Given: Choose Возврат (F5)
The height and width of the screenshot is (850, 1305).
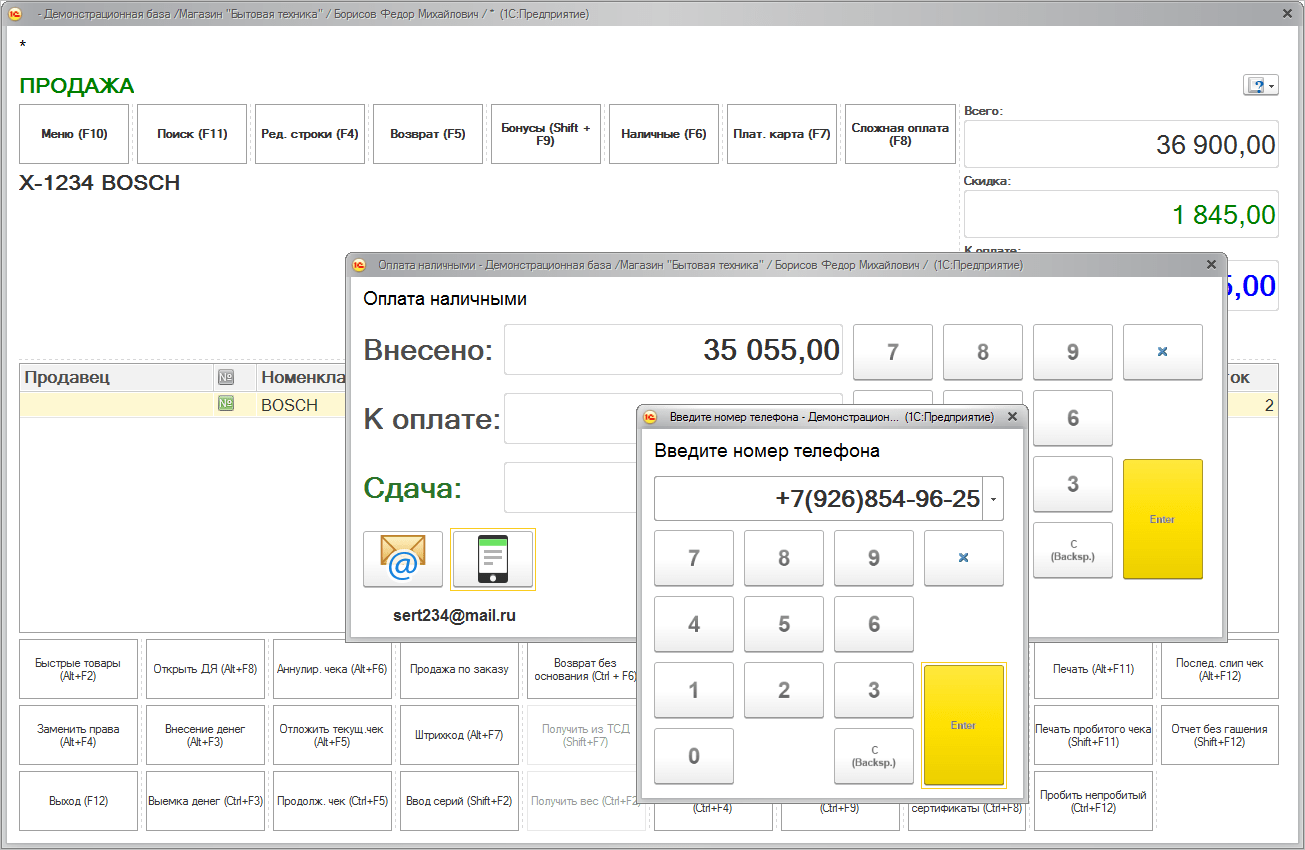Looking at the screenshot, I should click(x=428, y=134).
